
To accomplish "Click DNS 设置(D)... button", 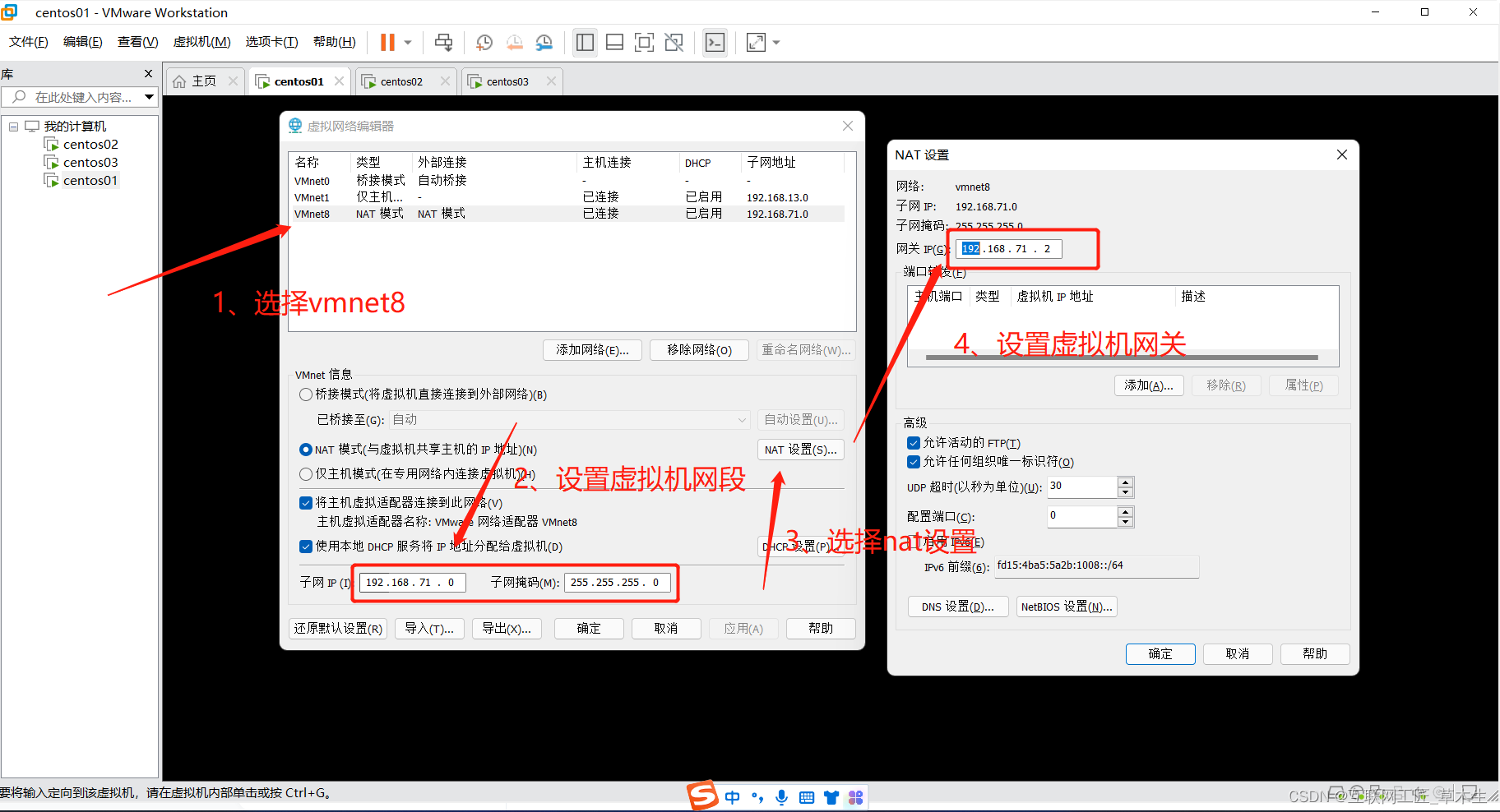I will click(x=958, y=607).
